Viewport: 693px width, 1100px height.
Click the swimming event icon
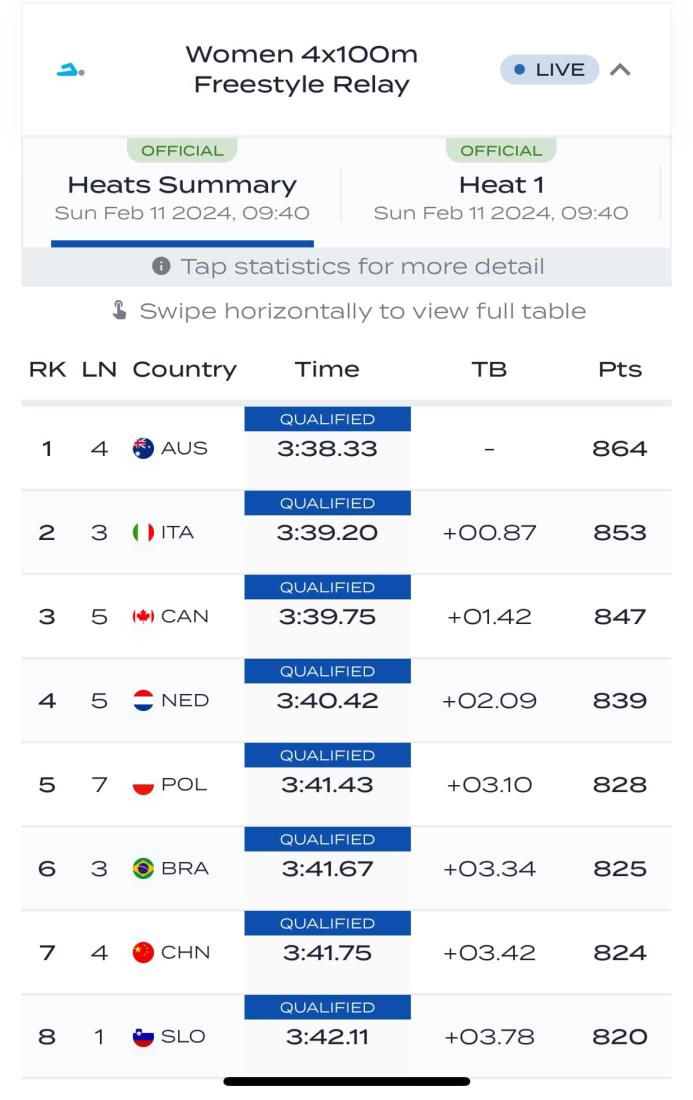[x=70, y=70]
